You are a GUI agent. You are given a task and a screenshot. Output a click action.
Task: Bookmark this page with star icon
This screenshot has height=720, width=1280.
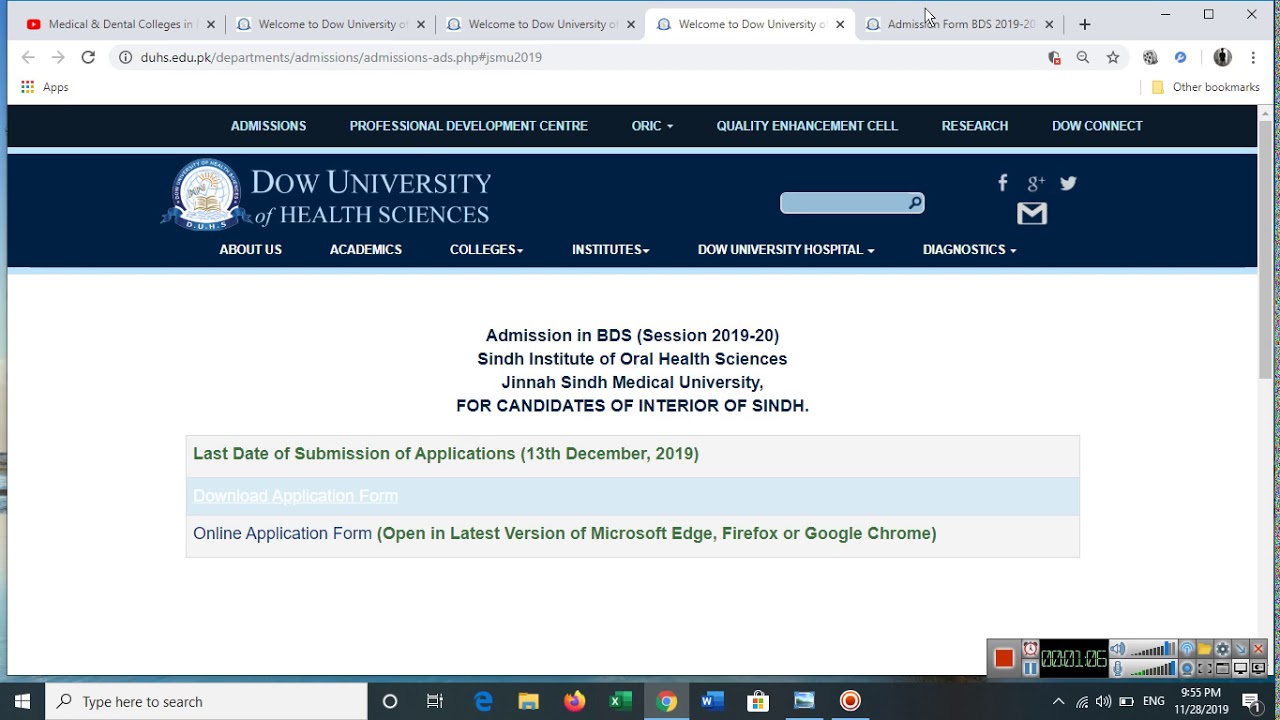tap(1113, 58)
